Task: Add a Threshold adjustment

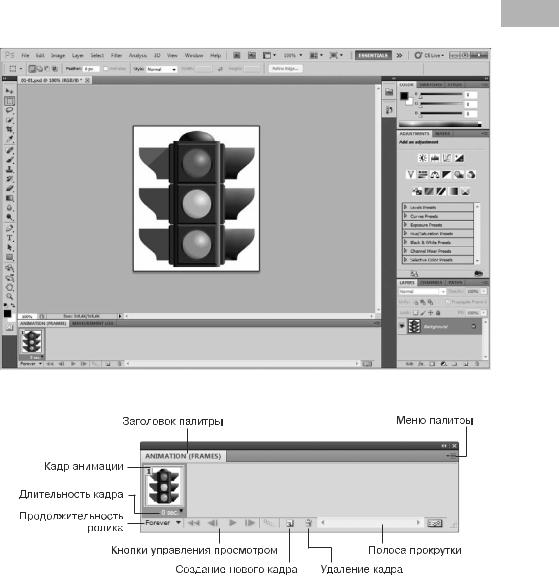Action: click(441, 191)
